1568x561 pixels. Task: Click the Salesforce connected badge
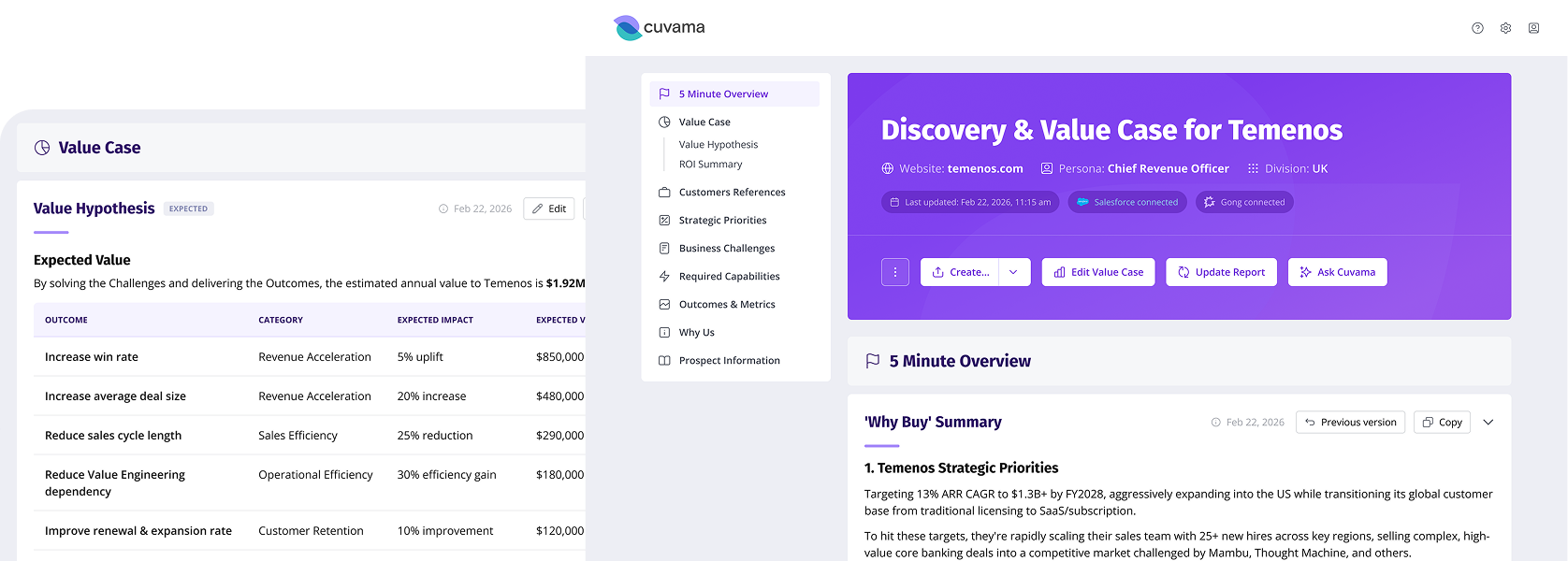(x=1127, y=202)
